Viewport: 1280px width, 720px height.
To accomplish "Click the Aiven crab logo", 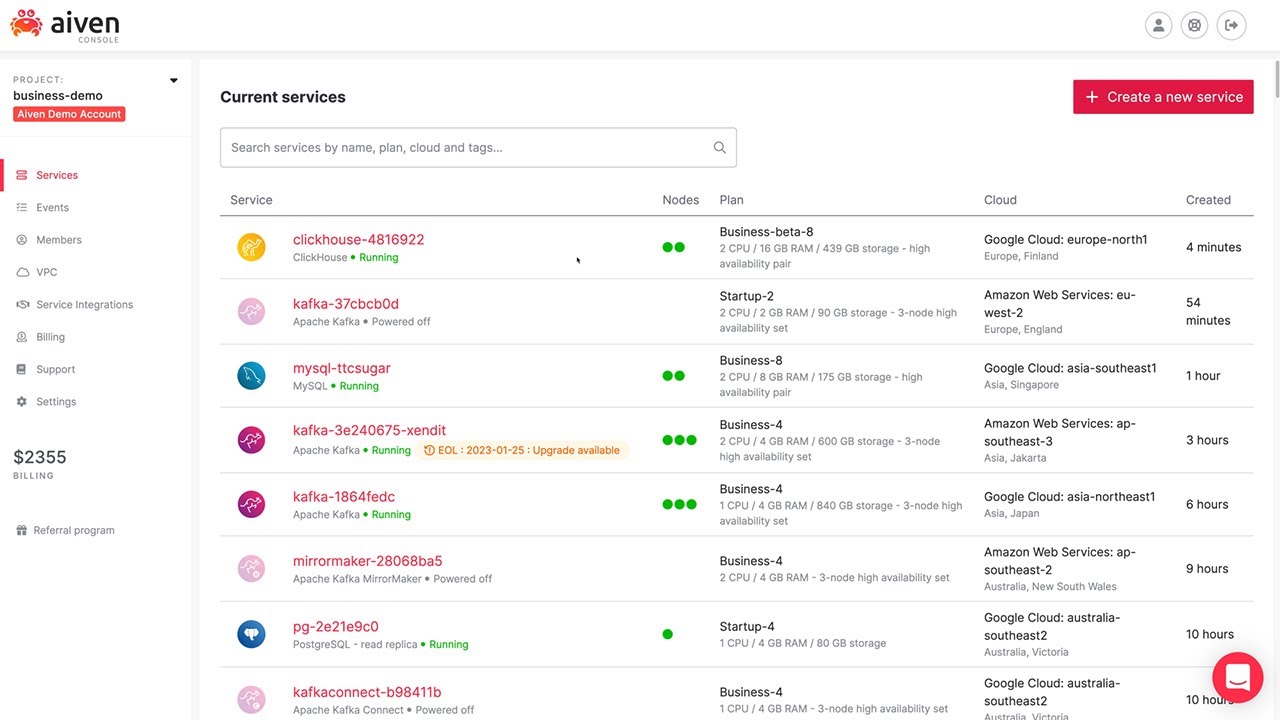I will (26, 23).
